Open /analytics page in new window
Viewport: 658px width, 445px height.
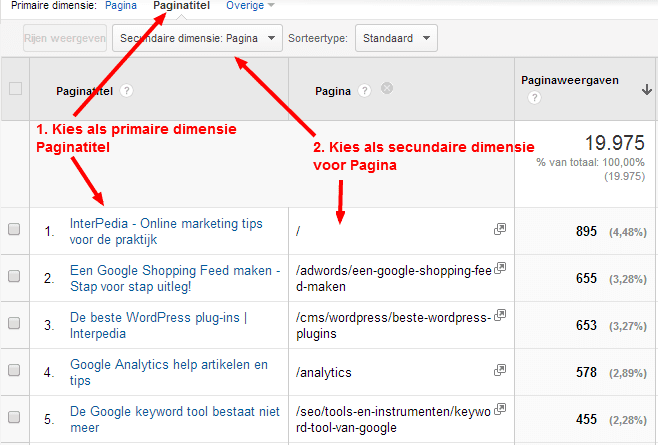coord(500,370)
